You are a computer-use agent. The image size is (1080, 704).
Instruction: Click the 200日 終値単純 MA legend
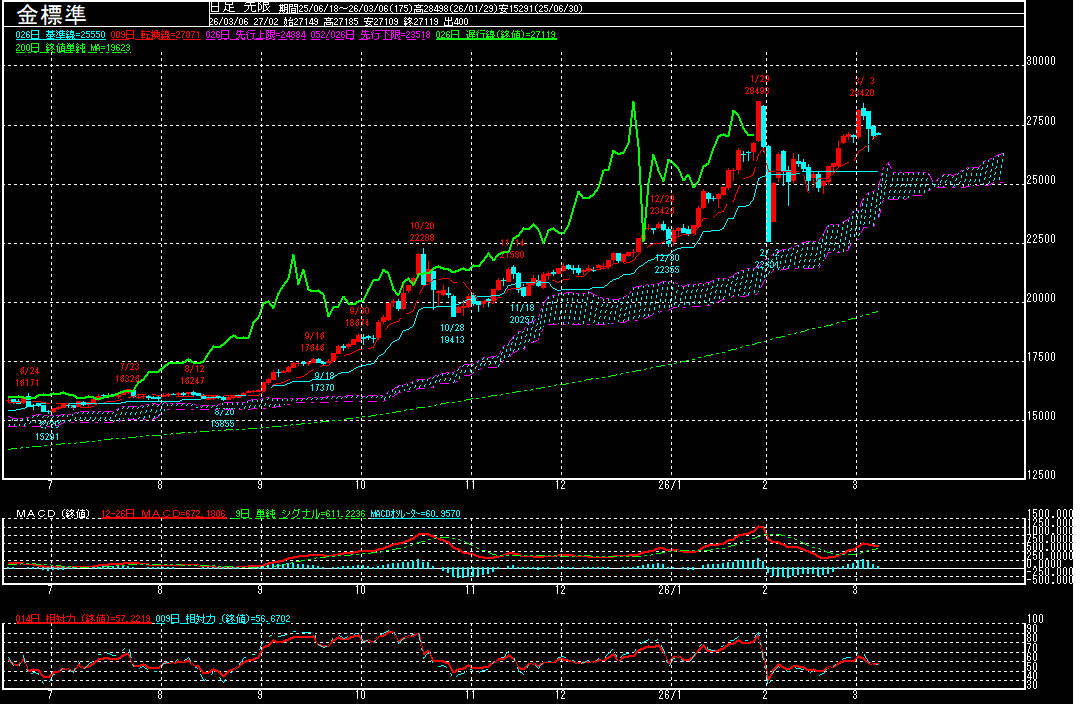coord(73,47)
